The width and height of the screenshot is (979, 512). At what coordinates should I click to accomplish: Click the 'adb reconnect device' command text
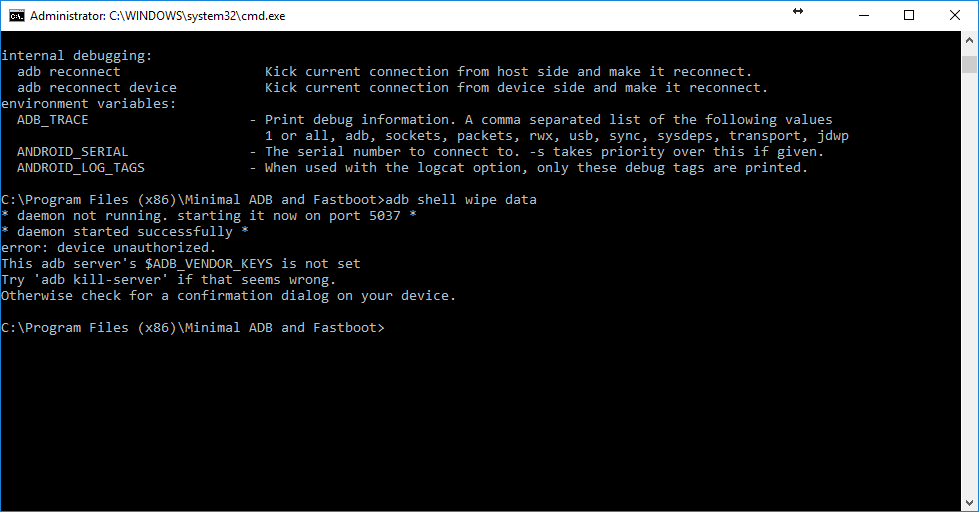[97, 88]
